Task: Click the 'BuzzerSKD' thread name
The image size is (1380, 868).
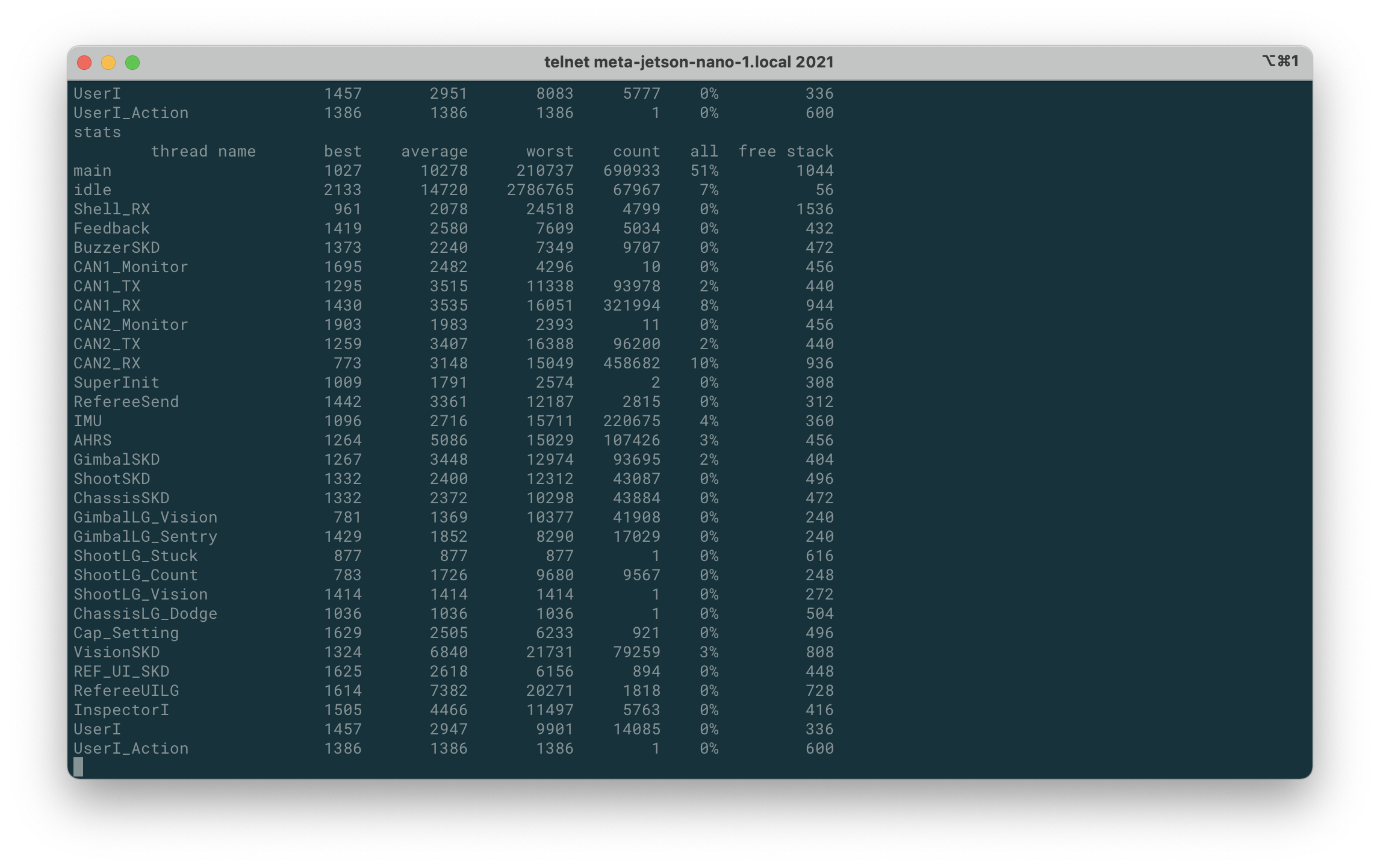Action: [x=117, y=247]
